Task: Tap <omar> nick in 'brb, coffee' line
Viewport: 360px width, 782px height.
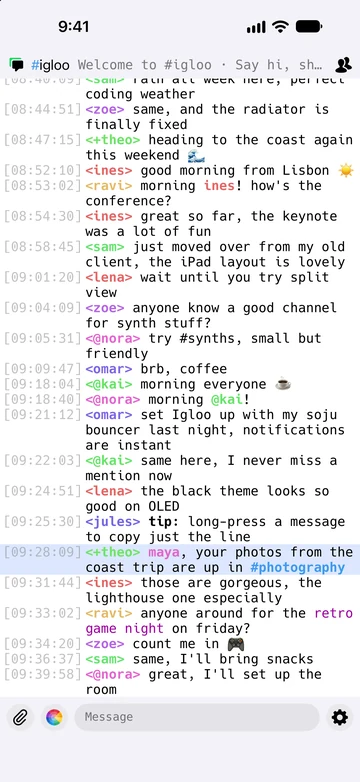Action: tap(109, 369)
